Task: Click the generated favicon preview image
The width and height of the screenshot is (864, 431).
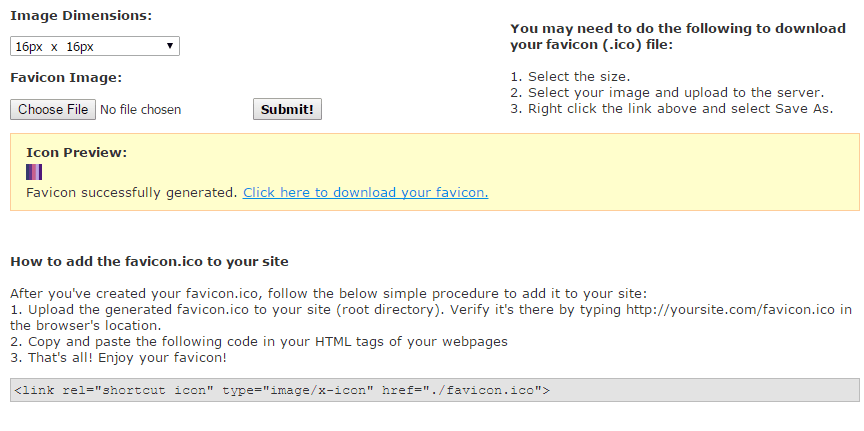Action: click(x=34, y=173)
